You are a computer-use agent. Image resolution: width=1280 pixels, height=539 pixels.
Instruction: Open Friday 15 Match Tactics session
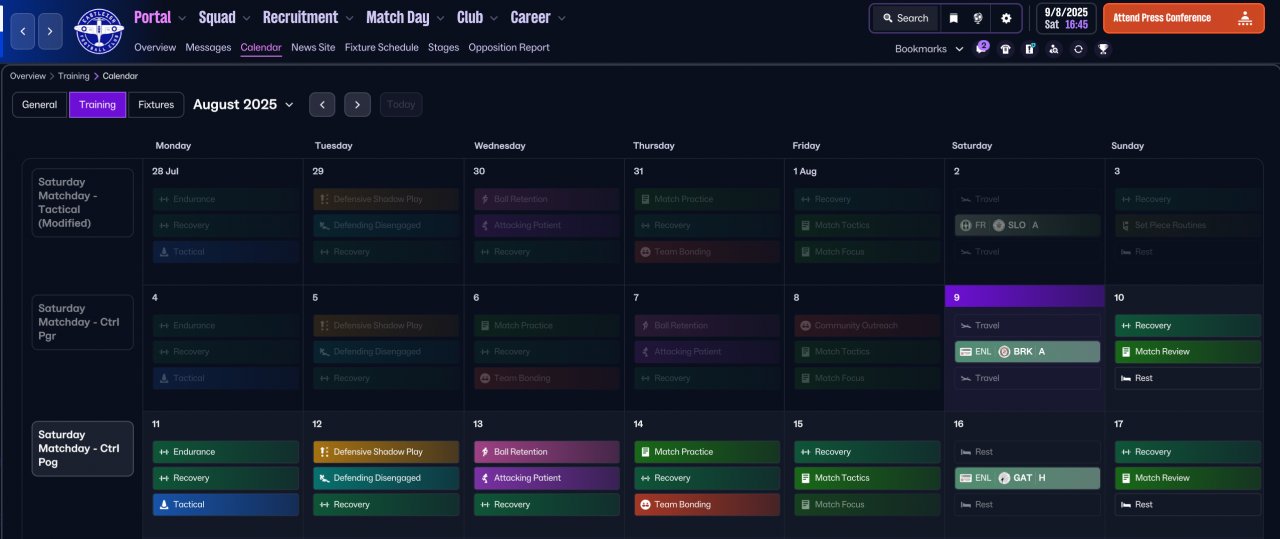[867, 478]
